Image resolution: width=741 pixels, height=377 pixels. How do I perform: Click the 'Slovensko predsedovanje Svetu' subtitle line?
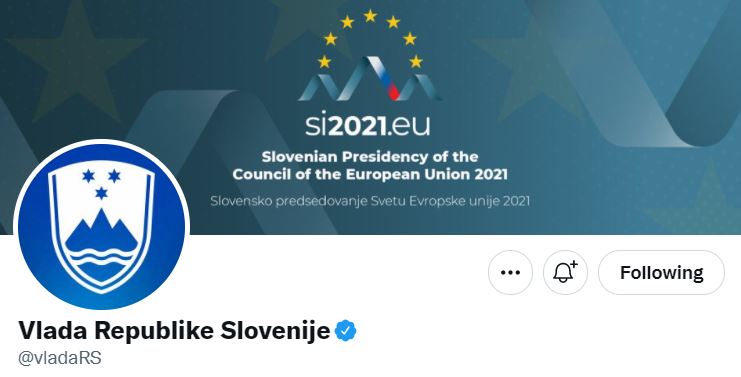(x=370, y=201)
